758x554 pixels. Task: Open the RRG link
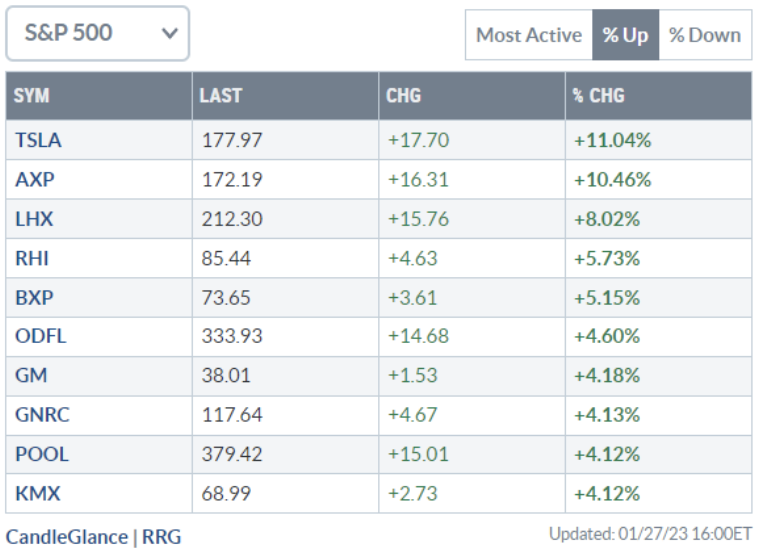tap(162, 537)
